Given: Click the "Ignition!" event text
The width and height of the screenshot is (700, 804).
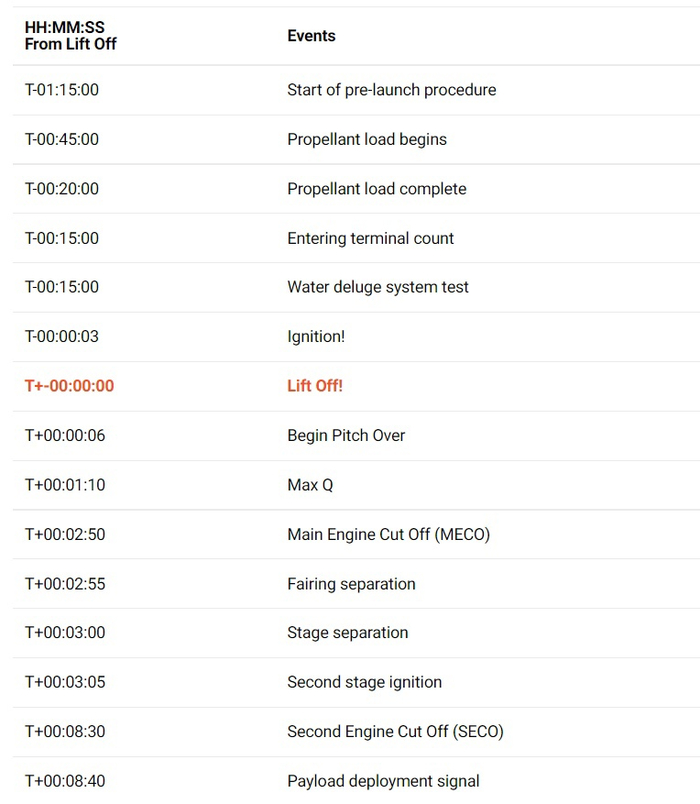Looking at the screenshot, I should coord(316,337).
